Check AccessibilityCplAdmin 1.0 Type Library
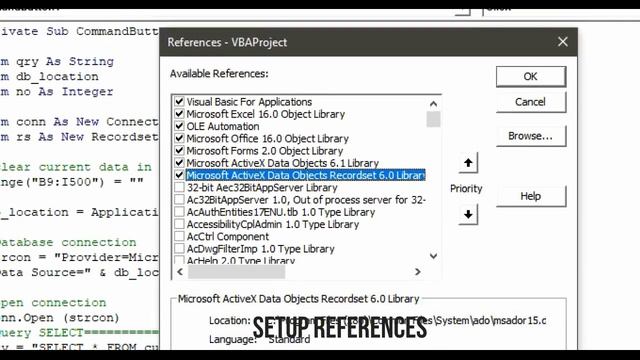Viewport: 640px width, 360px height. pyautogui.click(x=179, y=224)
